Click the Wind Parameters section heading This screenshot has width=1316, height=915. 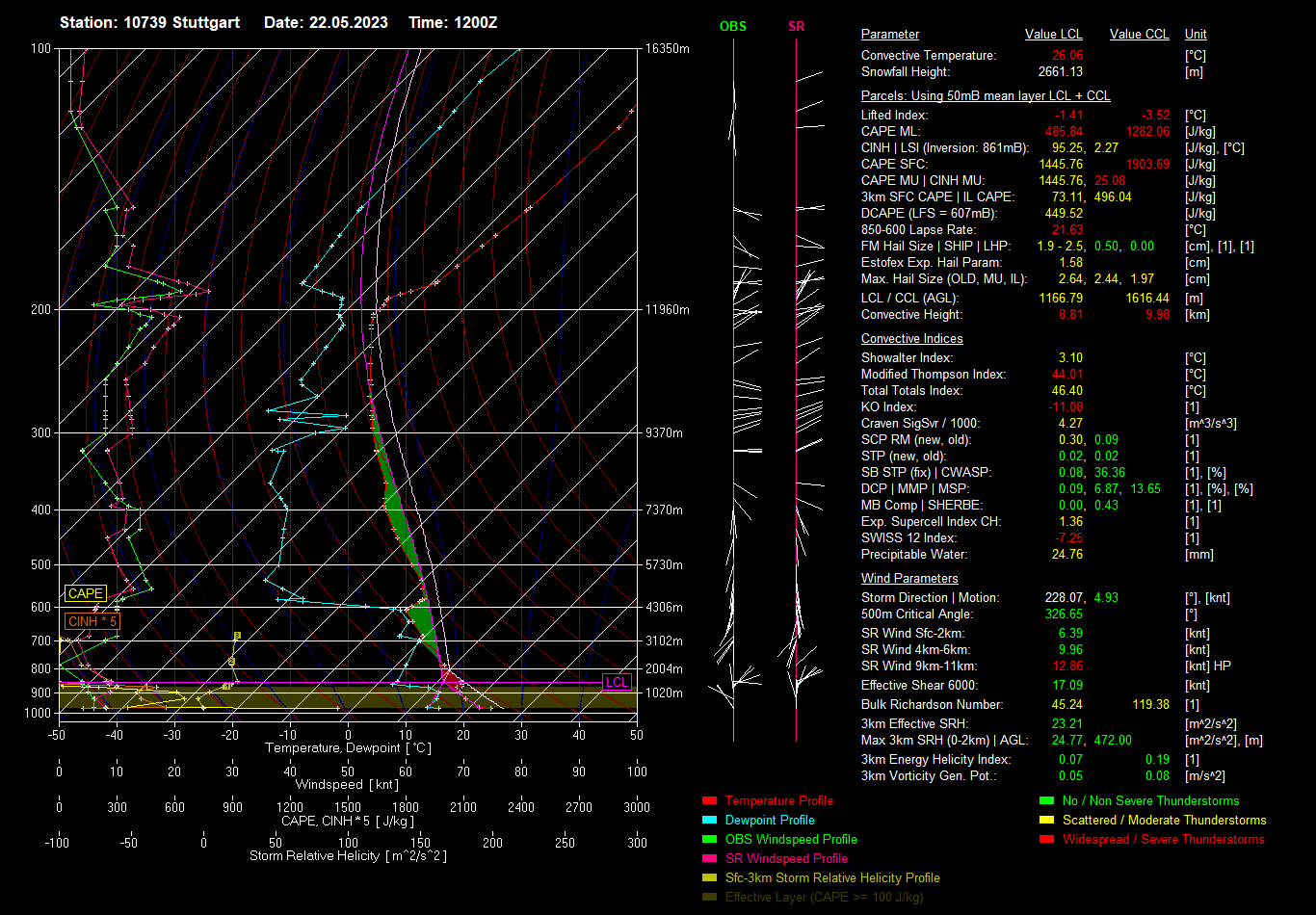(x=909, y=579)
